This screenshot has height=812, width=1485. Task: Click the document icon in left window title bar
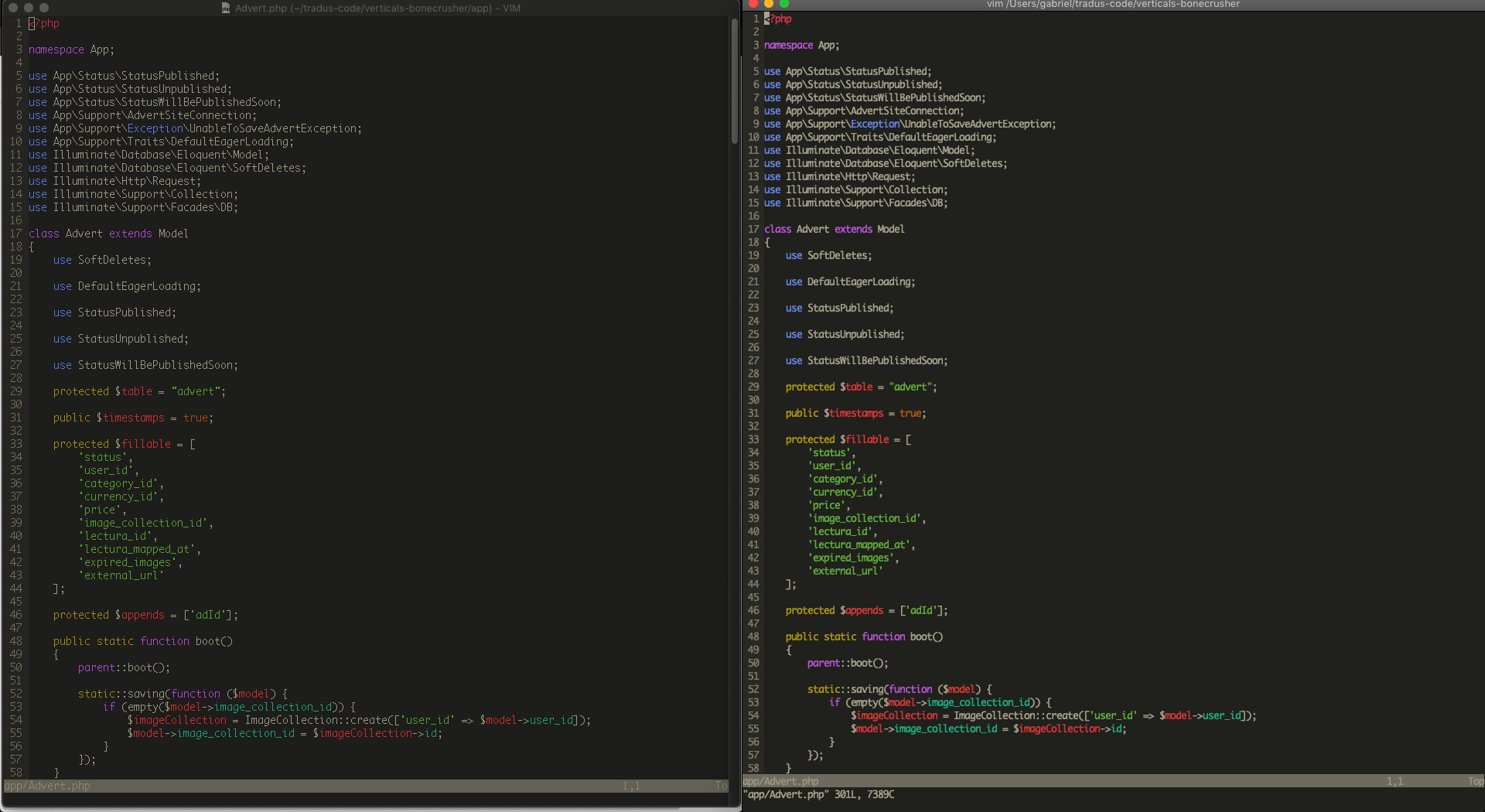[x=225, y=8]
